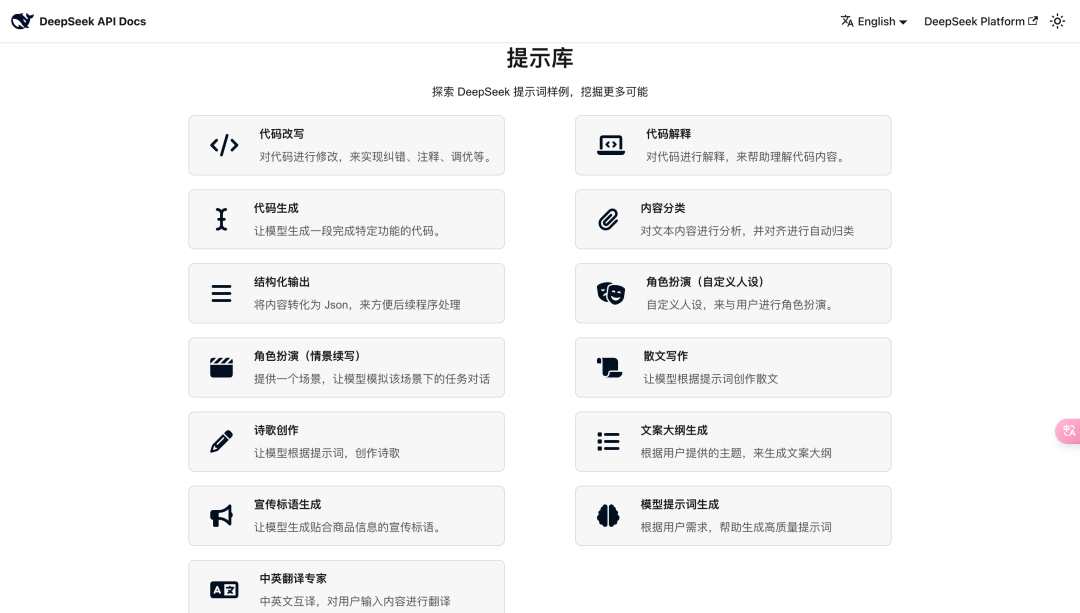The width and height of the screenshot is (1080, 613).
Task: Click the text cursor icon on 代码生成 card
Action: (221, 219)
